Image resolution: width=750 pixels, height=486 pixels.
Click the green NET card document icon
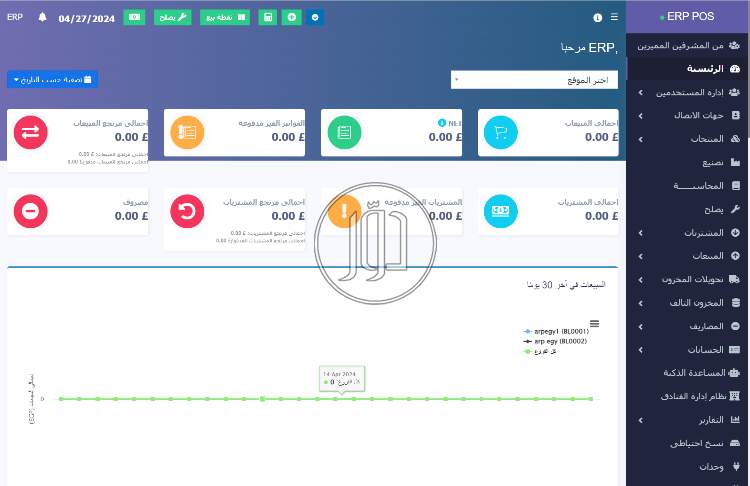pyautogui.click(x=344, y=133)
